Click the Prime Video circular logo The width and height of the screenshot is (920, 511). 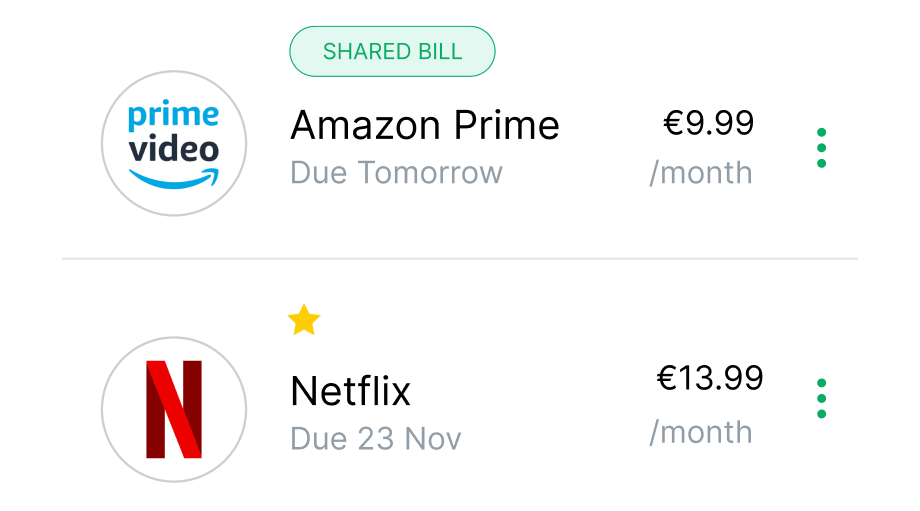click(x=174, y=143)
